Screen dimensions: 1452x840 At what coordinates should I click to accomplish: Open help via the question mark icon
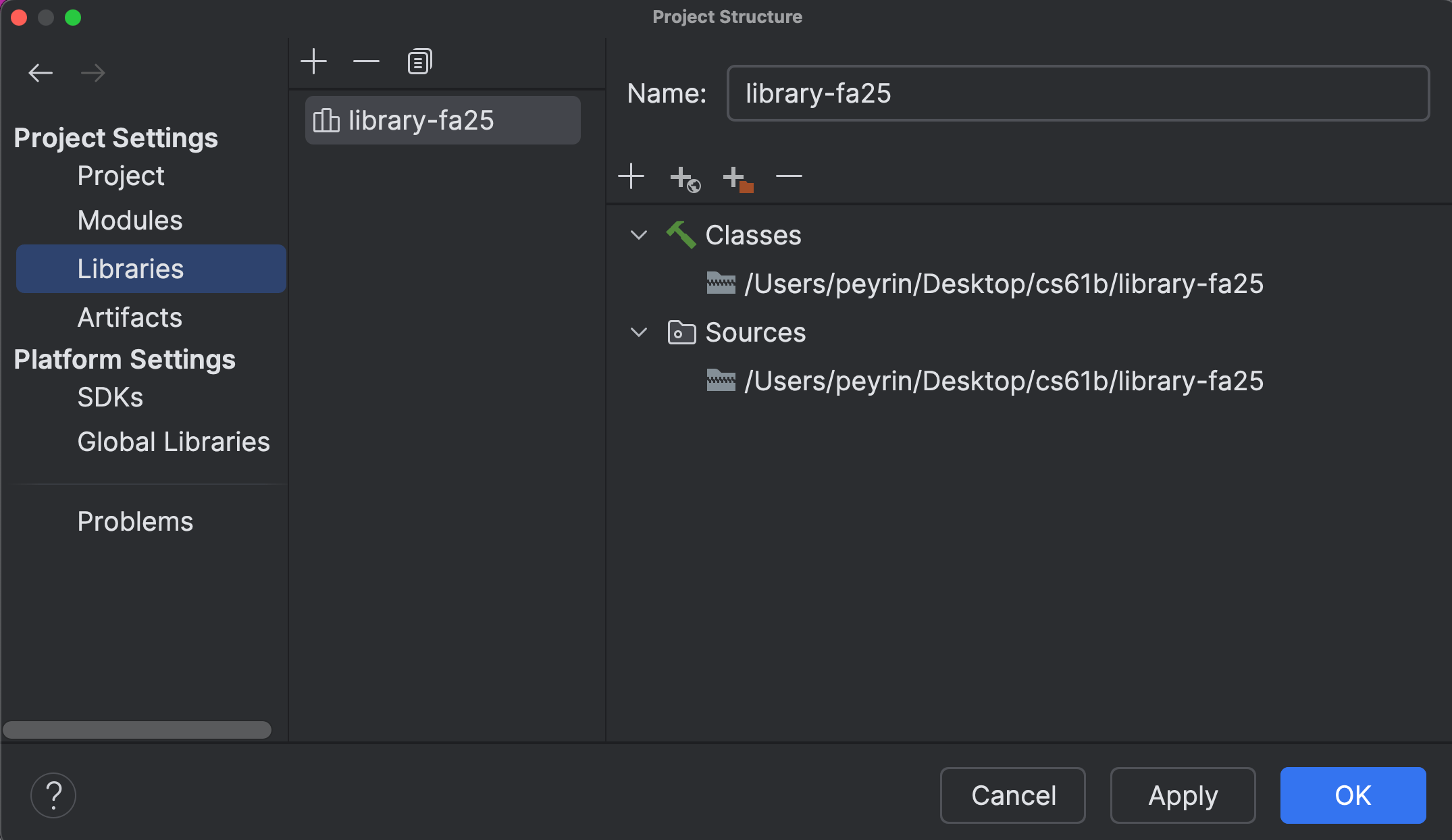pos(54,795)
